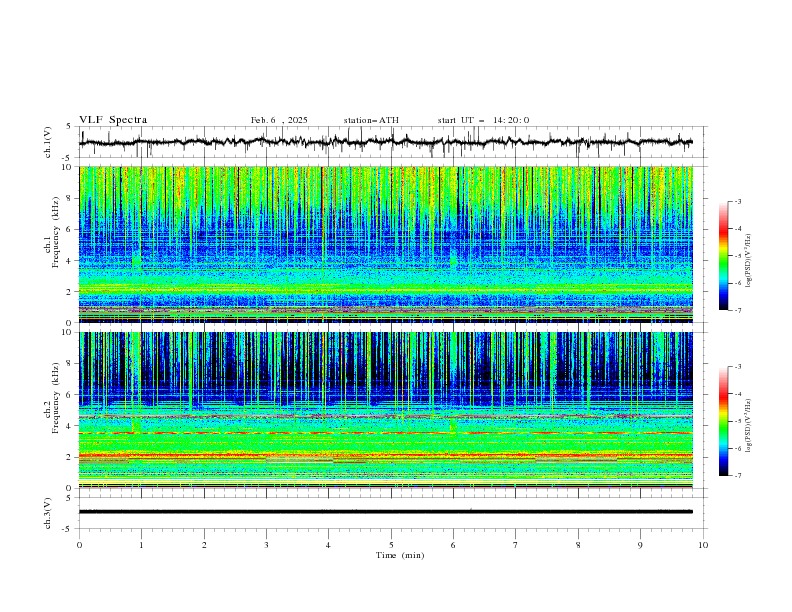Image resolution: width=792 pixels, height=612 pixels.
Task: Click time-axis tick label "3"
Action: (x=266, y=545)
